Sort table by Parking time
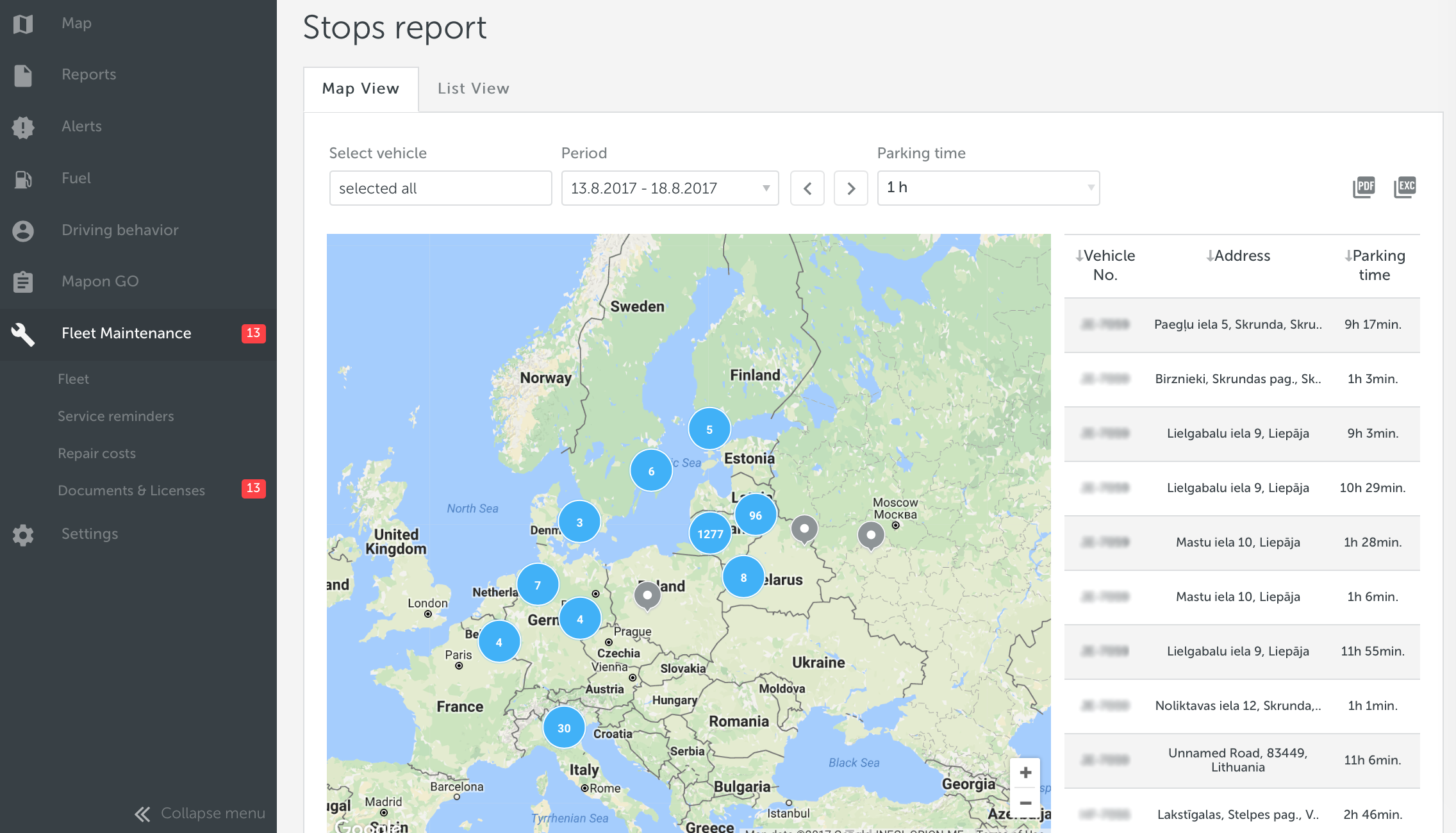1456x833 pixels. (1375, 265)
